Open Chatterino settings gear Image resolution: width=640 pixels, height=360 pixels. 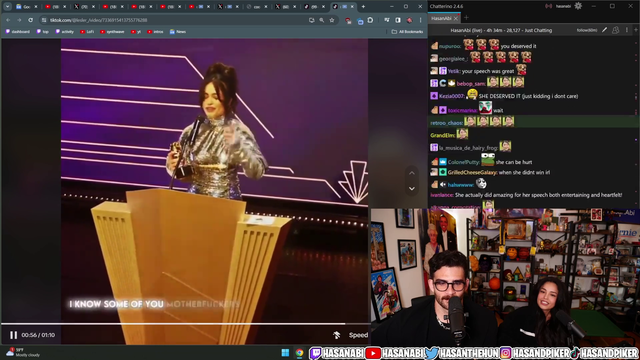(578, 6)
